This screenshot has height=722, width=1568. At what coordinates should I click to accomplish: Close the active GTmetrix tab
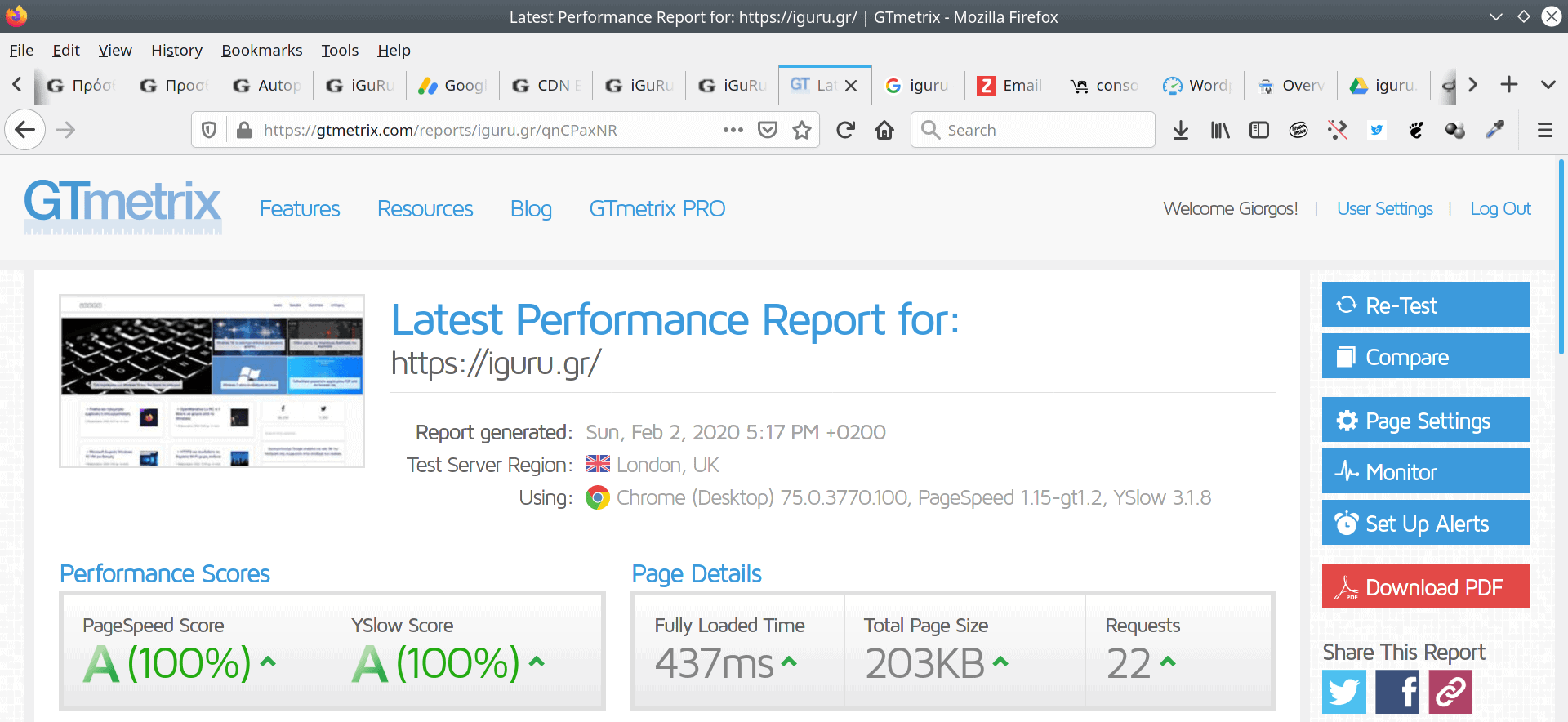pos(851,86)
